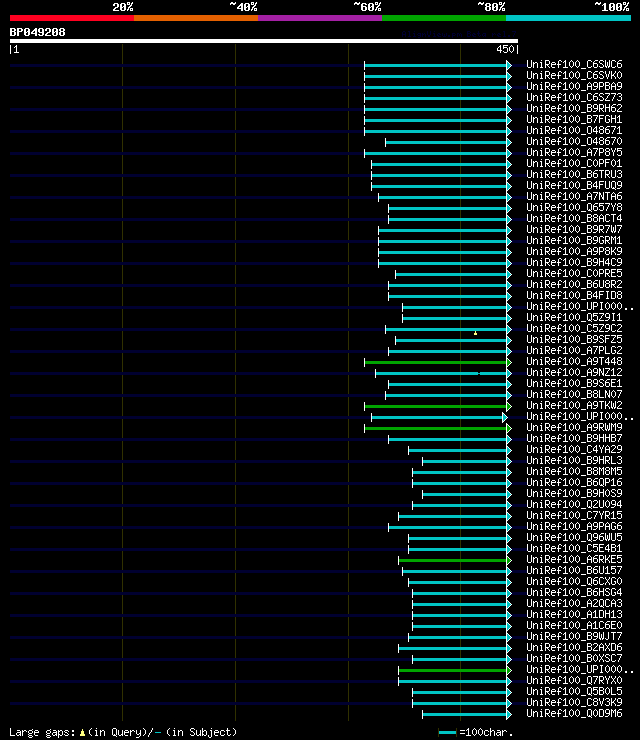Select hit label UniRef100_C8V3K9
Image resolution: width=640 pixels, height=740 pixels.
tap(574, 703)
